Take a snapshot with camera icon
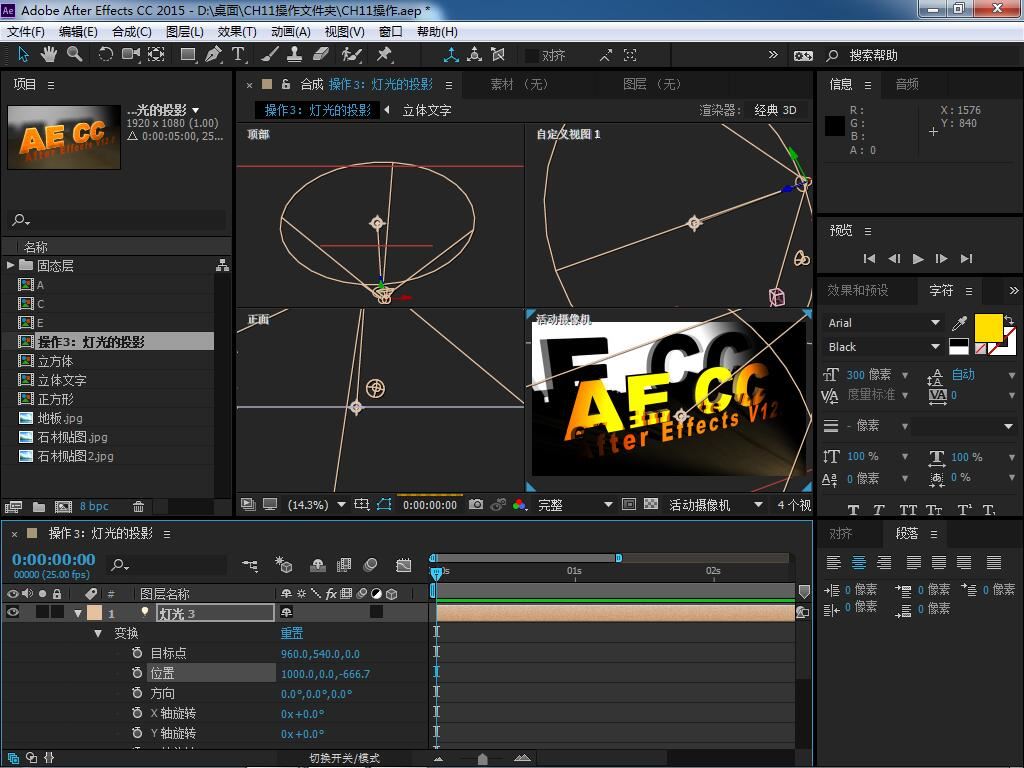 [476, 505]
